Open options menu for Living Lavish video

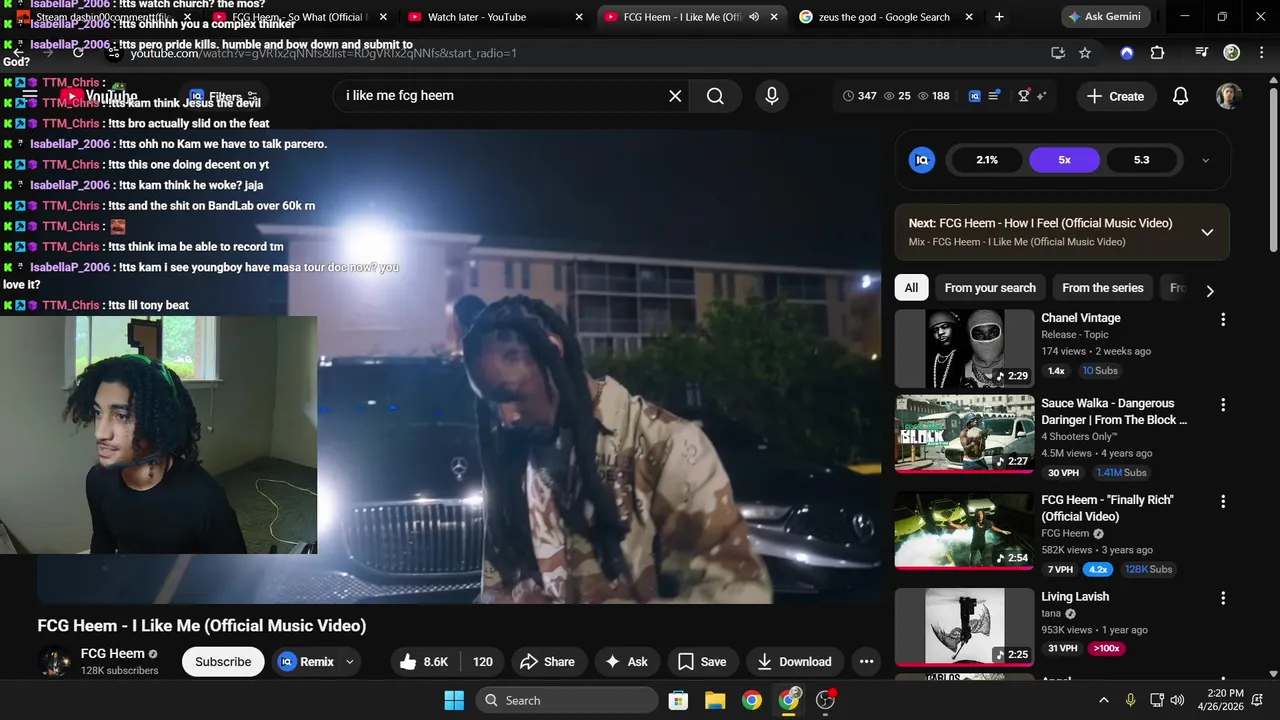click(1222, 598)
